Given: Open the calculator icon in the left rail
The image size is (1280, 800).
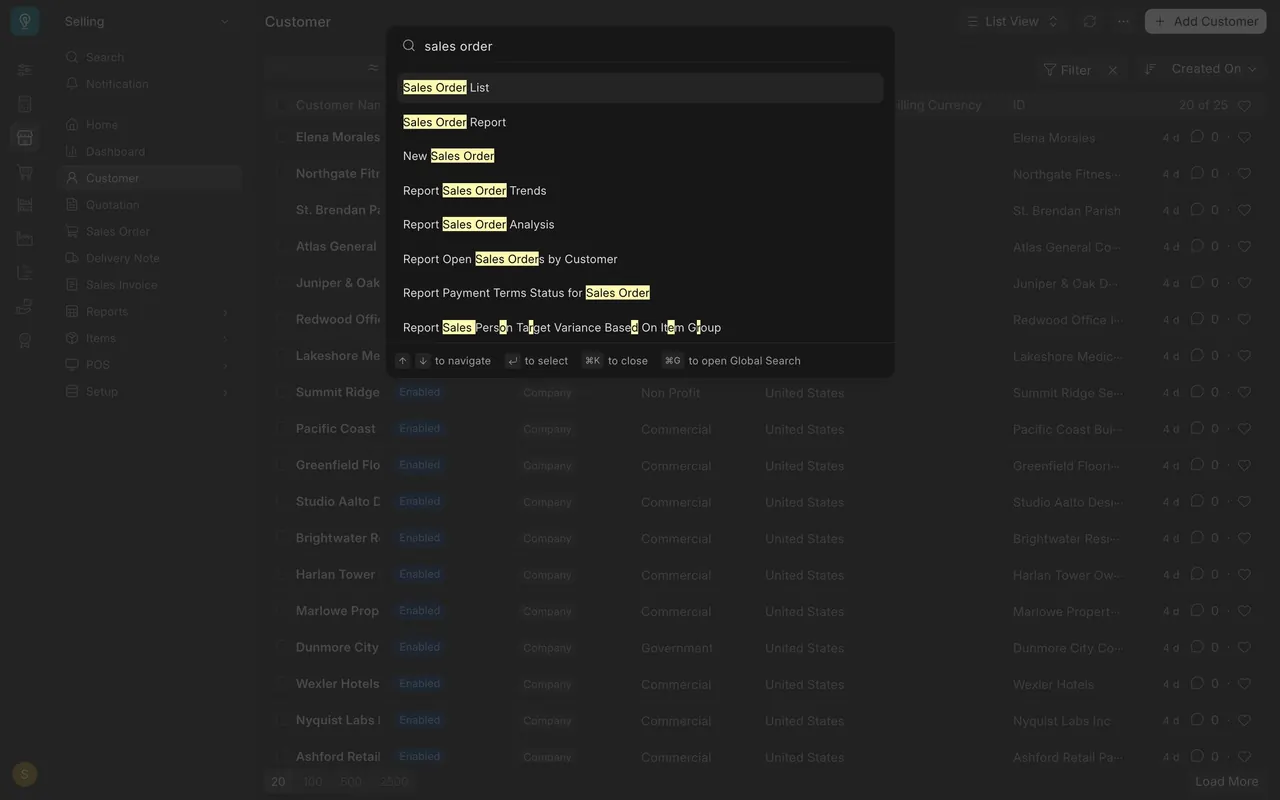Looking at the screenshot, I should pos(25,104).
